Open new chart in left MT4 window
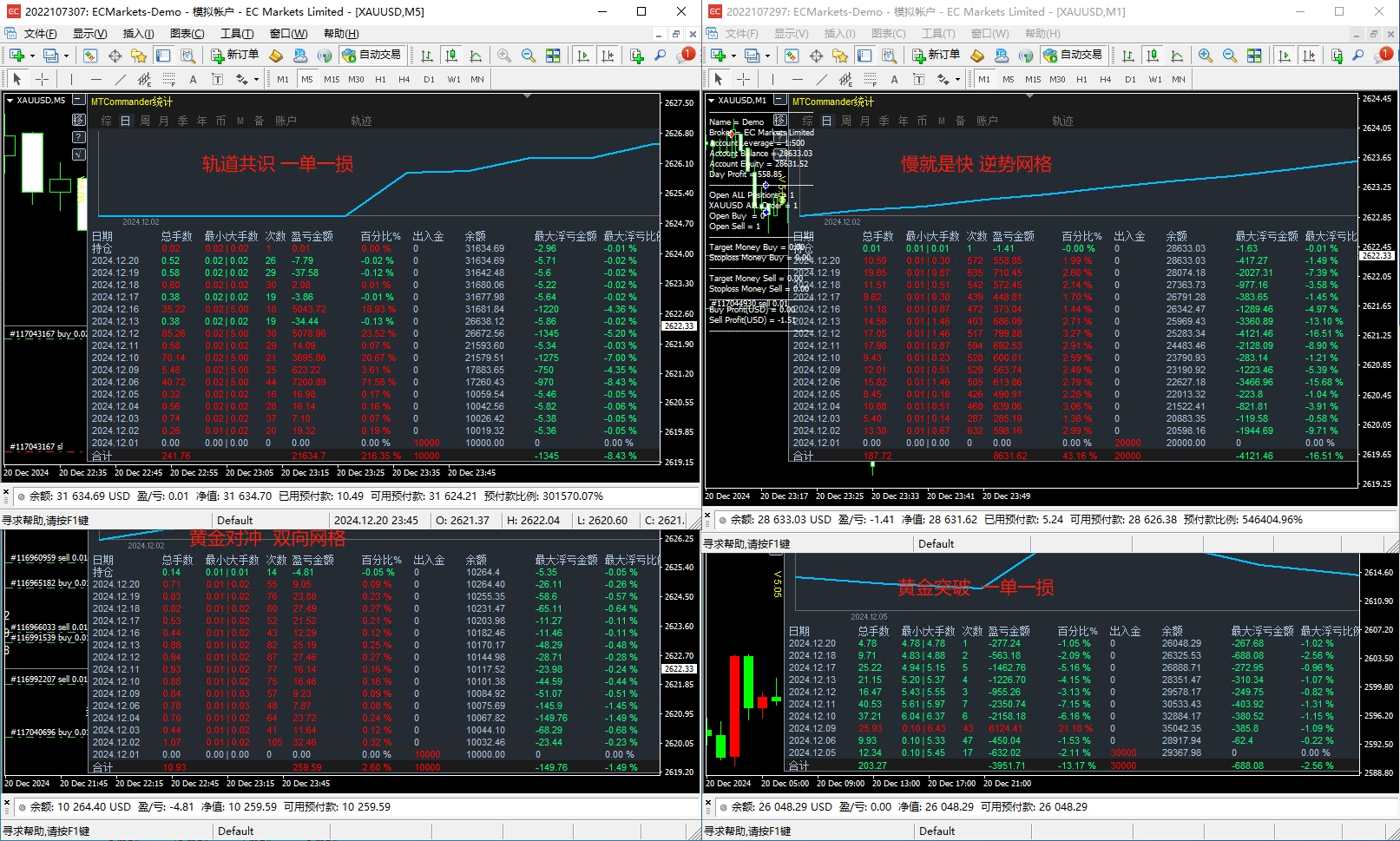This screenshot has width=1400, height=841. [16, 56]
